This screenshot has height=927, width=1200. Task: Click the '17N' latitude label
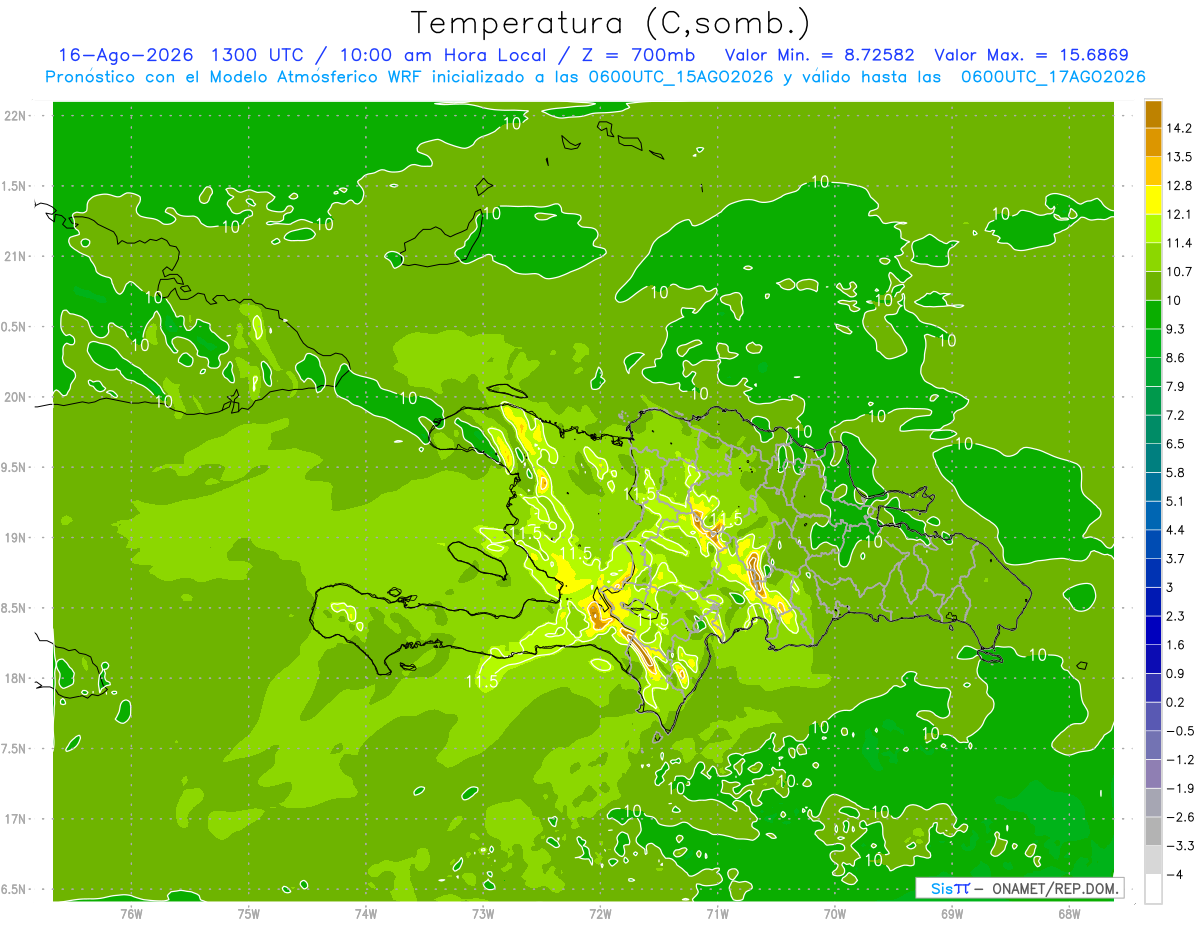(14, 819)
